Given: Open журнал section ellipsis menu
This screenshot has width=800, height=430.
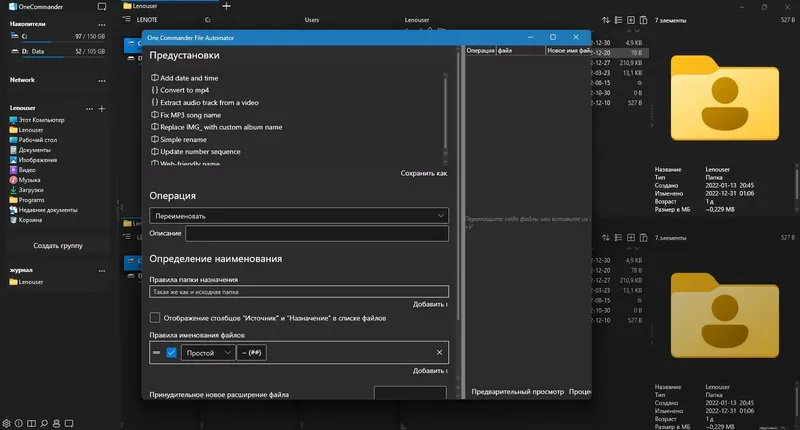Looking at the screenshot, I should [102, 271].
